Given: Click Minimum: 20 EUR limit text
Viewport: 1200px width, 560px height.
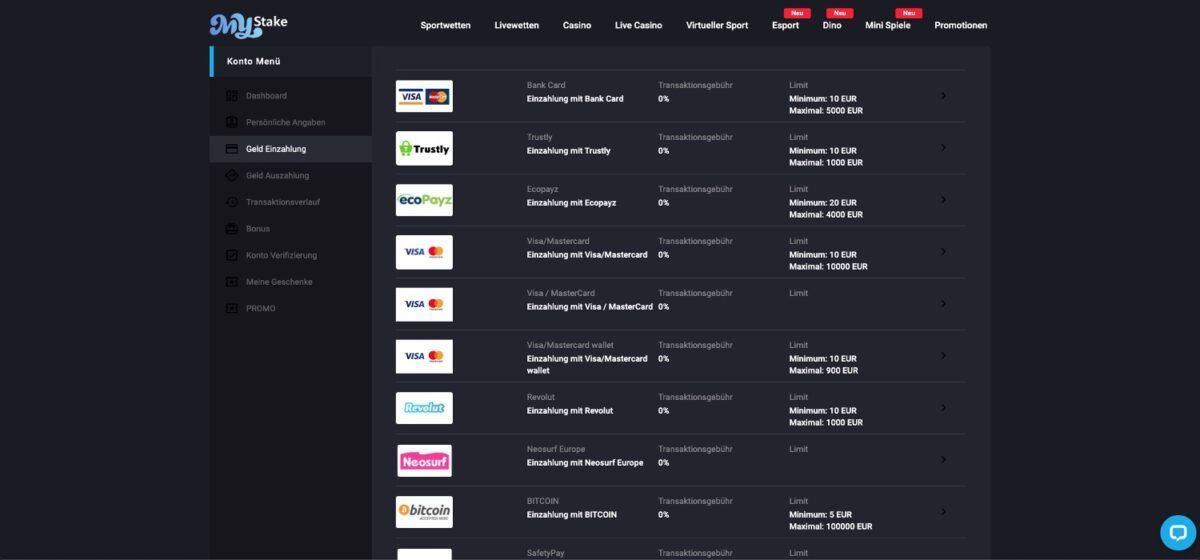Looking at the screenshot, I should [823, 203].
